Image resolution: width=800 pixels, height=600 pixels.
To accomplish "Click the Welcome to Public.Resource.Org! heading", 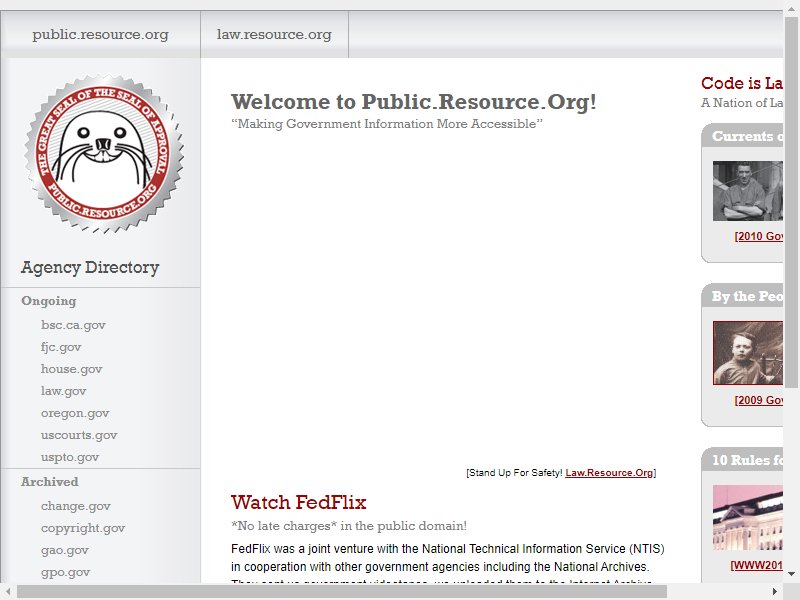I will tap(414, 102).
